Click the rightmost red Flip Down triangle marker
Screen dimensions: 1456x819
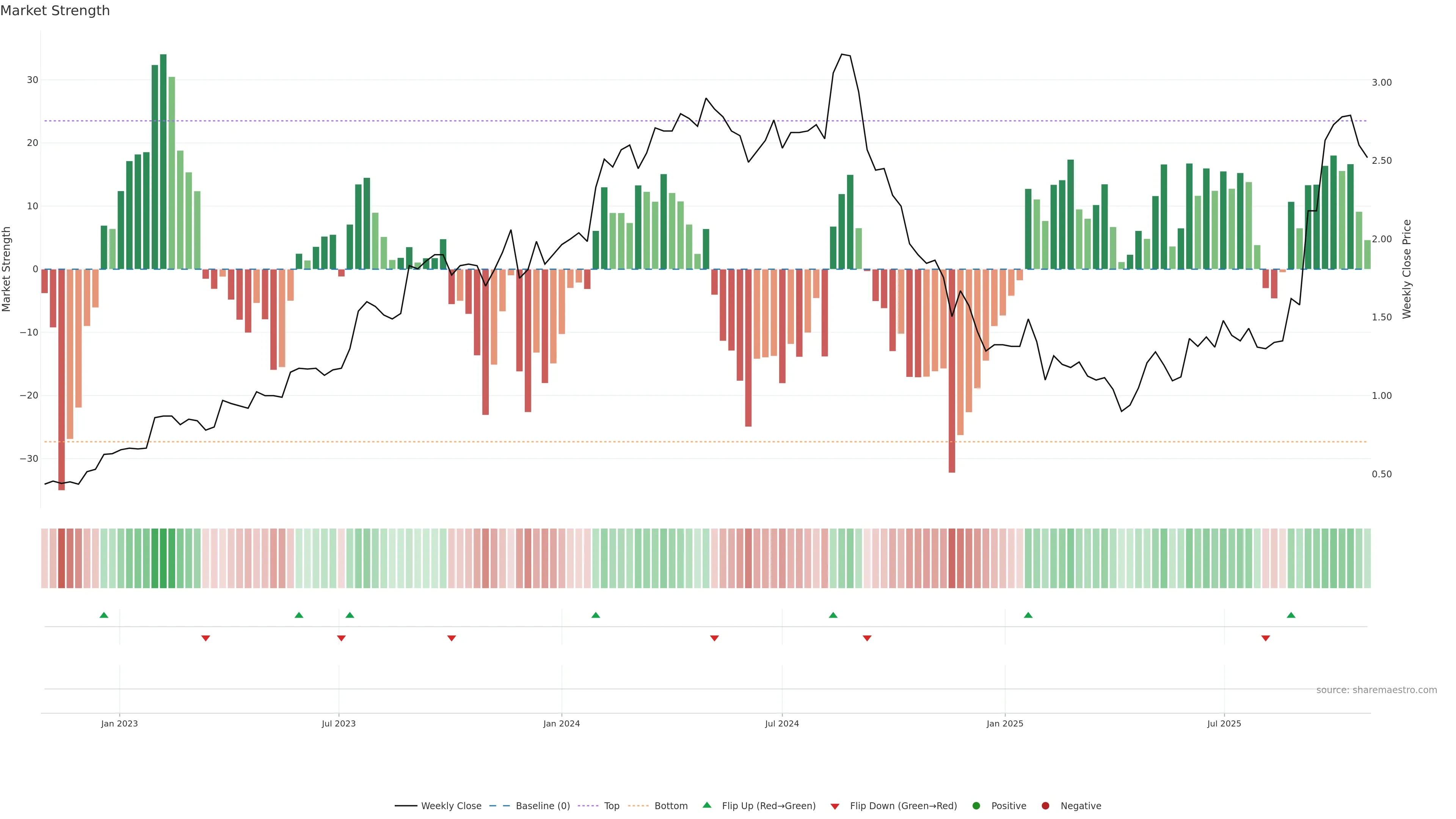1266,638
